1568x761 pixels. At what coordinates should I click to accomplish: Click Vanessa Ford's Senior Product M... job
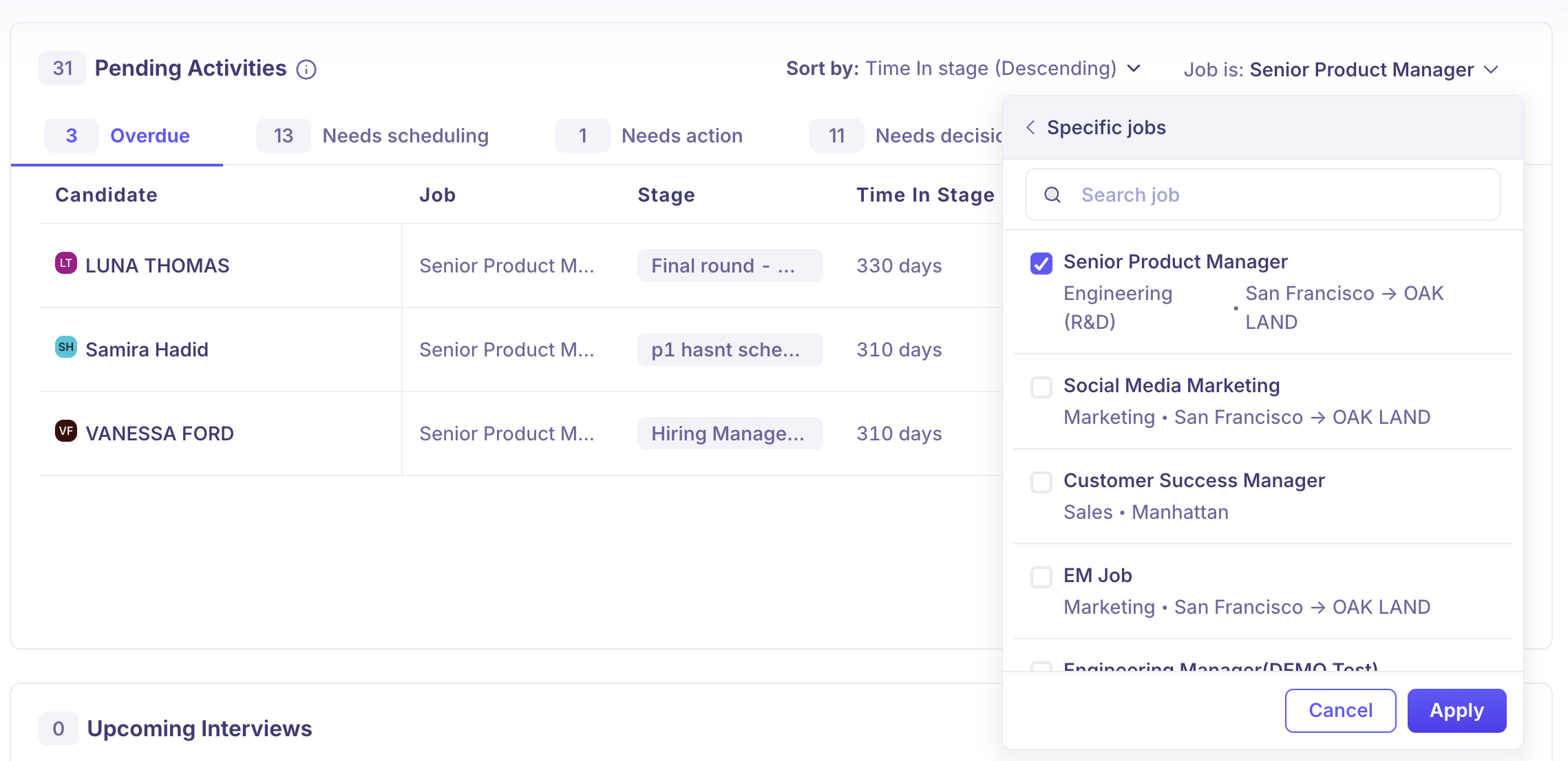tap(507, 433)
